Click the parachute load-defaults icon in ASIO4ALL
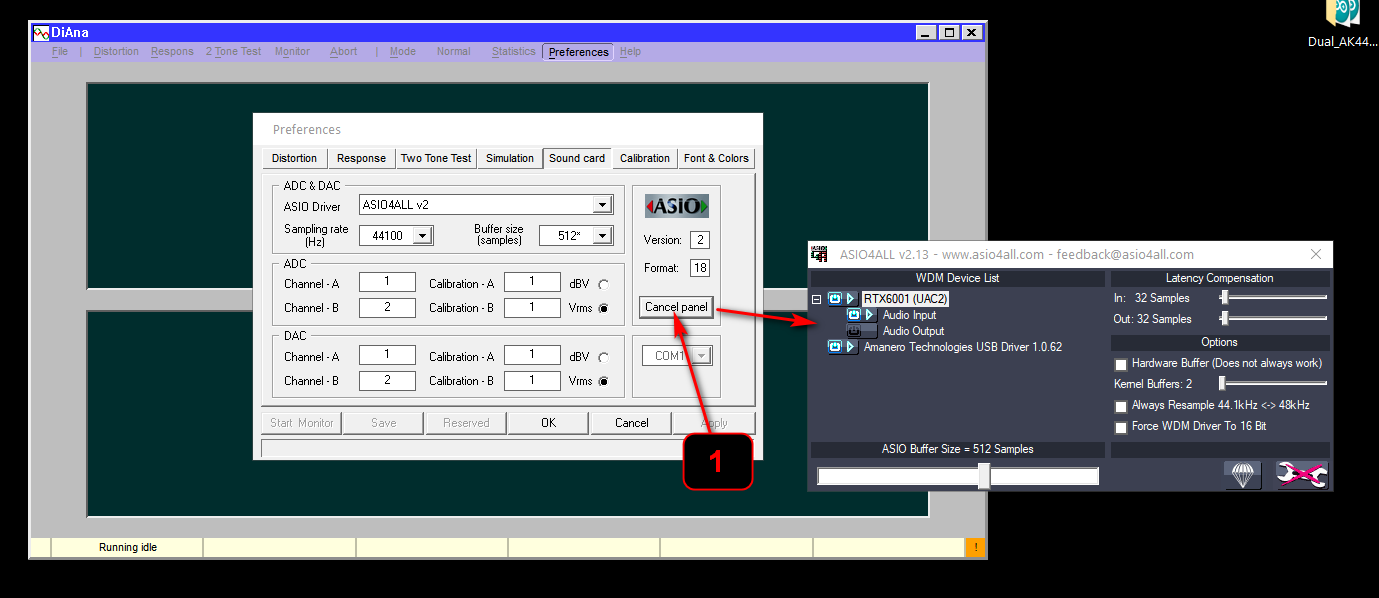The width and height of the screenshot is (1379, 598). click(1243, 475)
